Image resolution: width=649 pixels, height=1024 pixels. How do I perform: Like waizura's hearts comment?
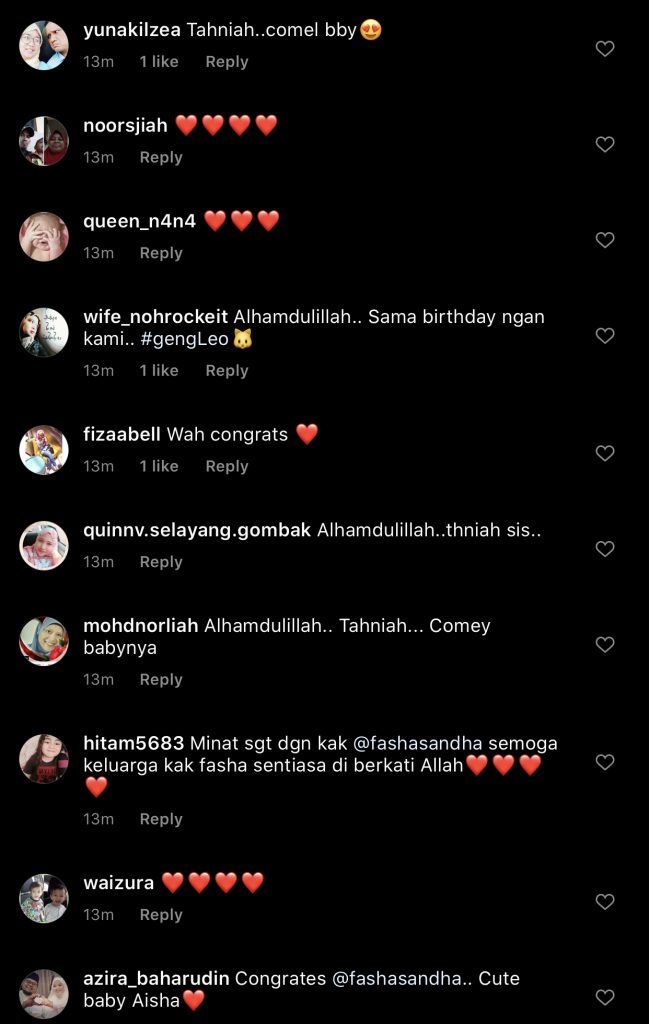tap(605, 901)
